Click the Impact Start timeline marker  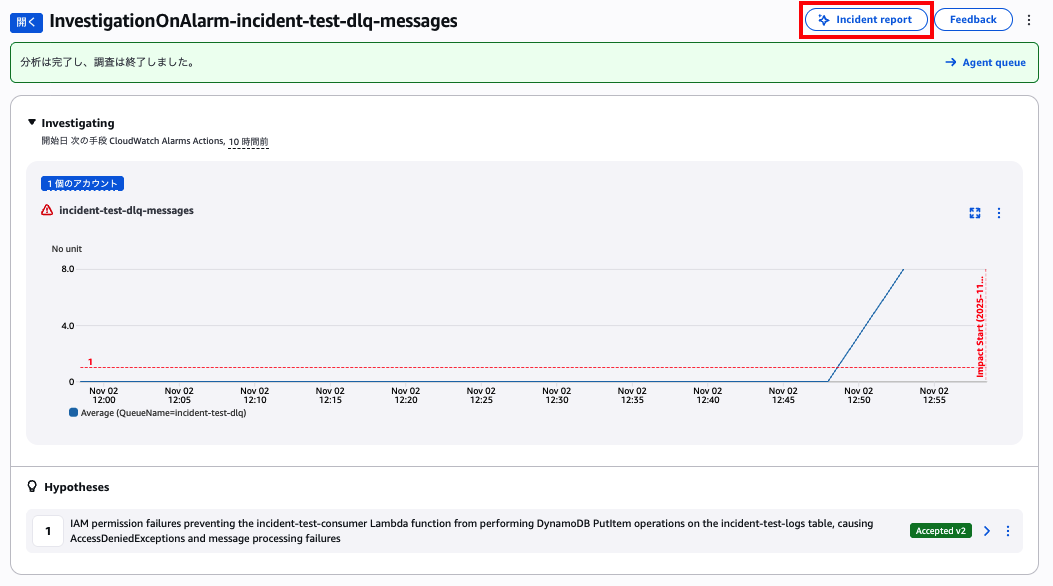(x=980, y=325)
